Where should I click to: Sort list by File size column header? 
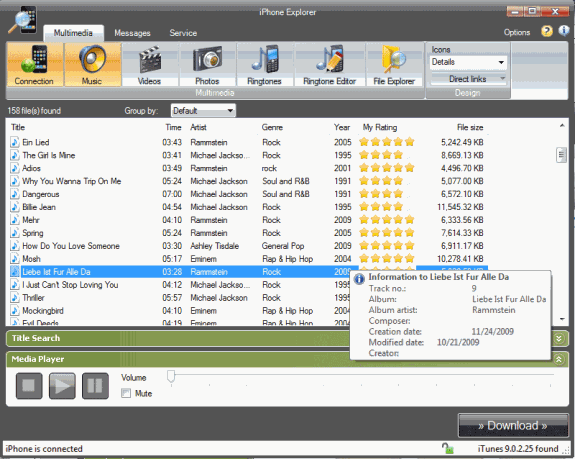click(x=470, y=127)
